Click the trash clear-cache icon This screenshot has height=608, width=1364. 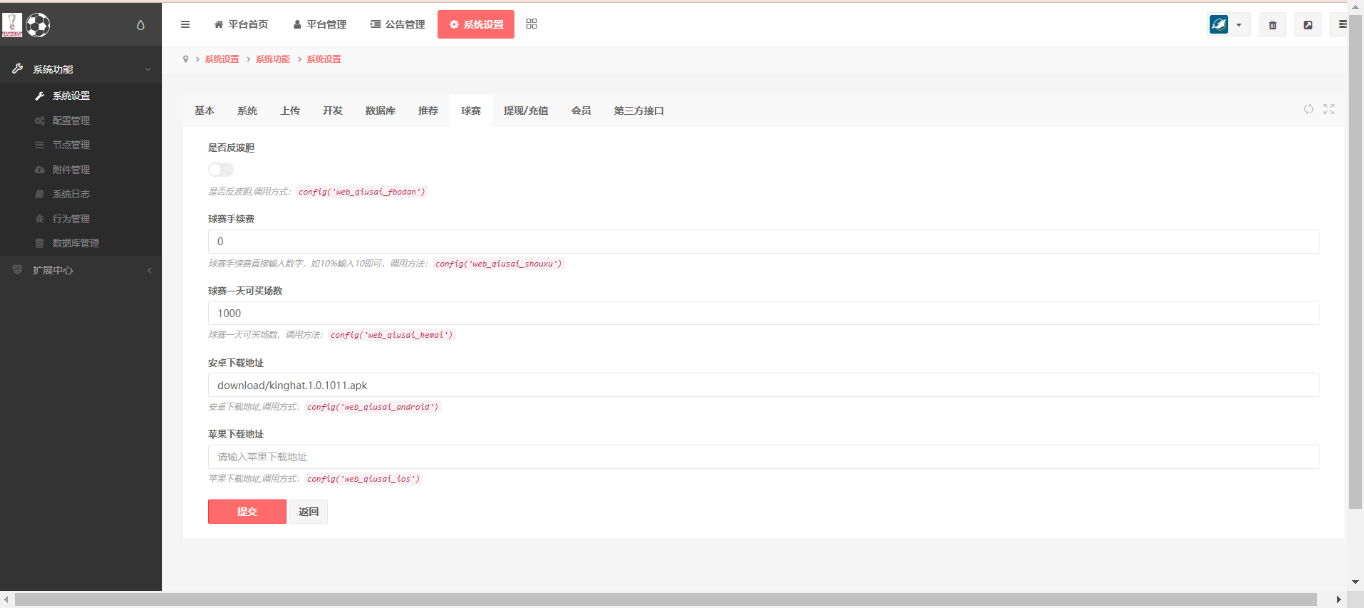1273,25
